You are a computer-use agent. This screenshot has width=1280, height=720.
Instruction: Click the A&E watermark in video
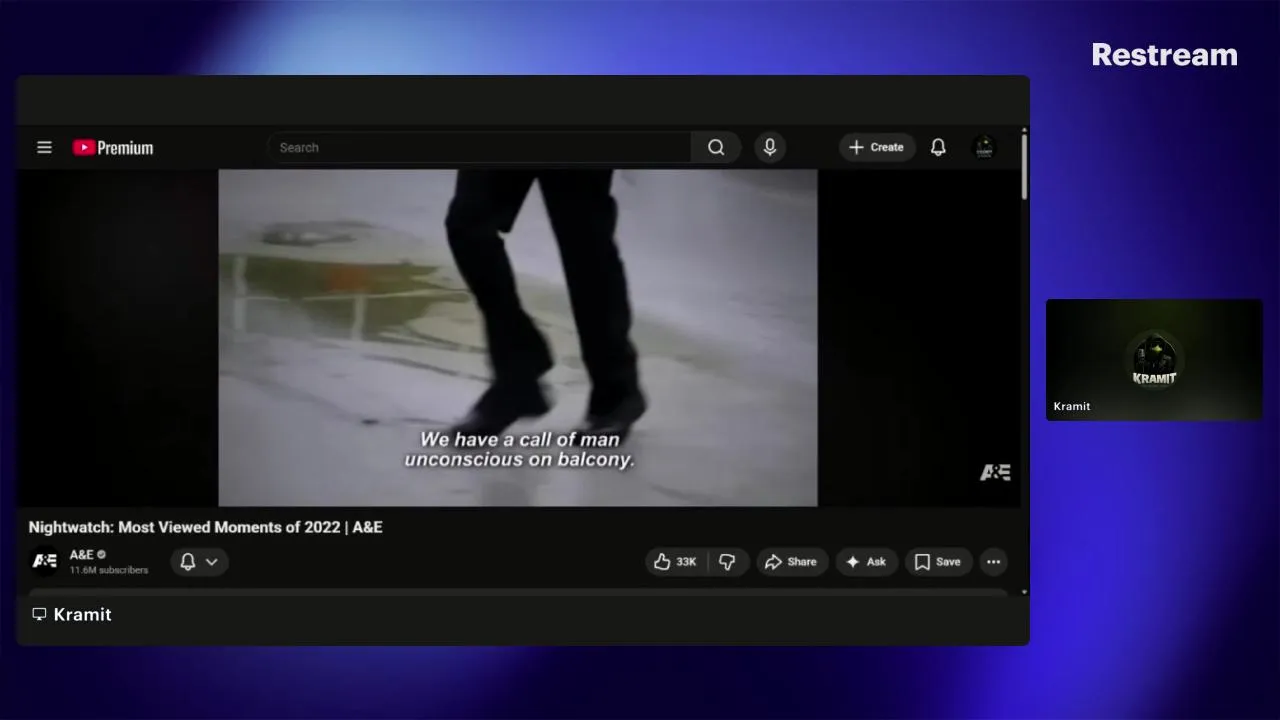pos(995,473)
